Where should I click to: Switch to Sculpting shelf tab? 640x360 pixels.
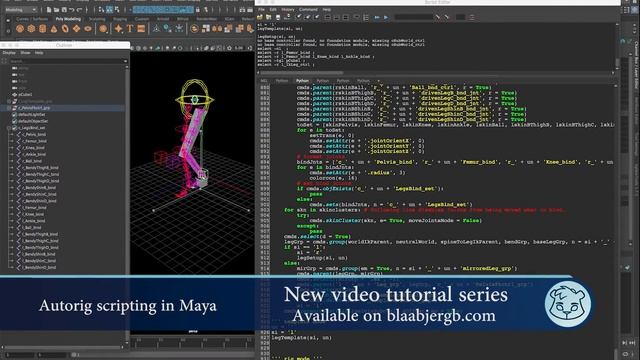tap(97, 19)
